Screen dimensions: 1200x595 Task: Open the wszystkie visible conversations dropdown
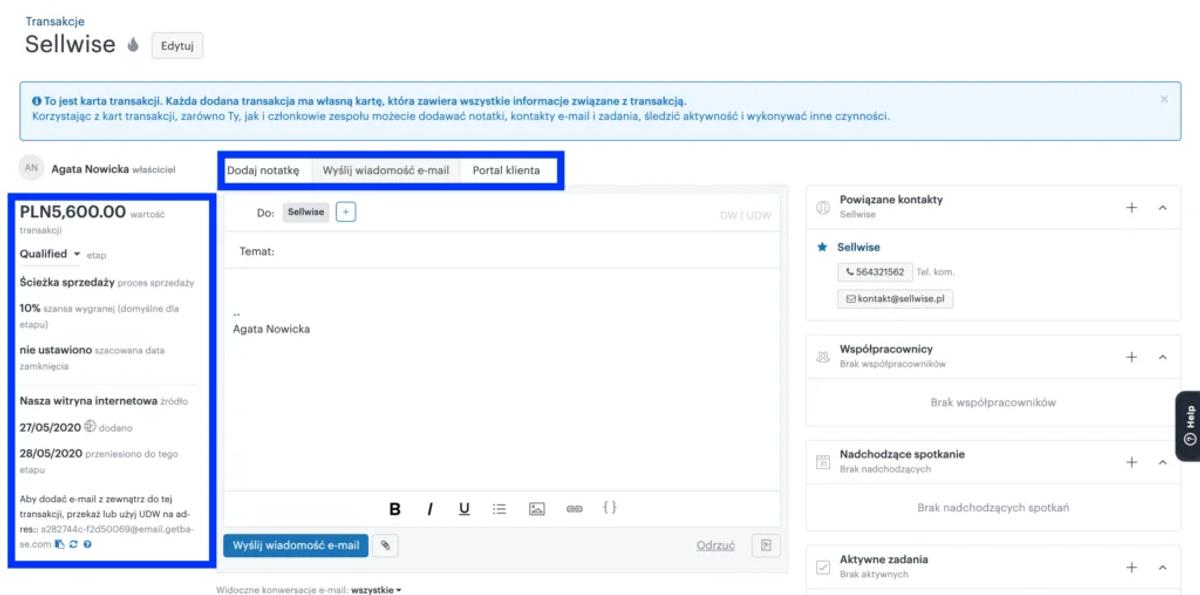pos(376,590)
